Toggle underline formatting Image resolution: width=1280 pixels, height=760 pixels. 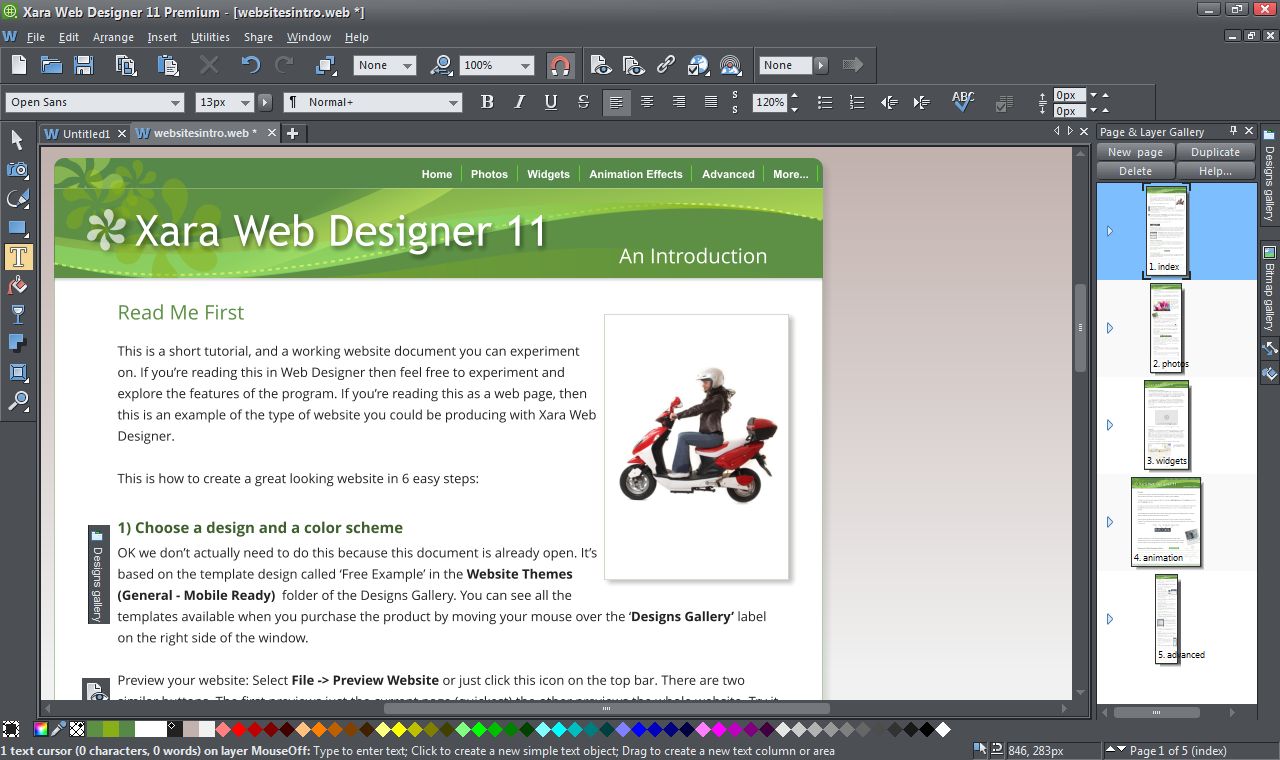[551, 102]
